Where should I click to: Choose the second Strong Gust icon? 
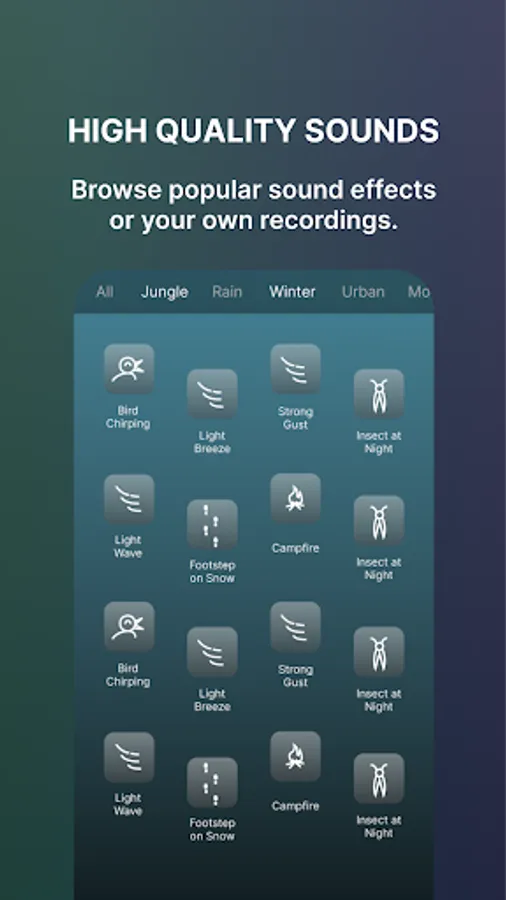tap(295, 627)
